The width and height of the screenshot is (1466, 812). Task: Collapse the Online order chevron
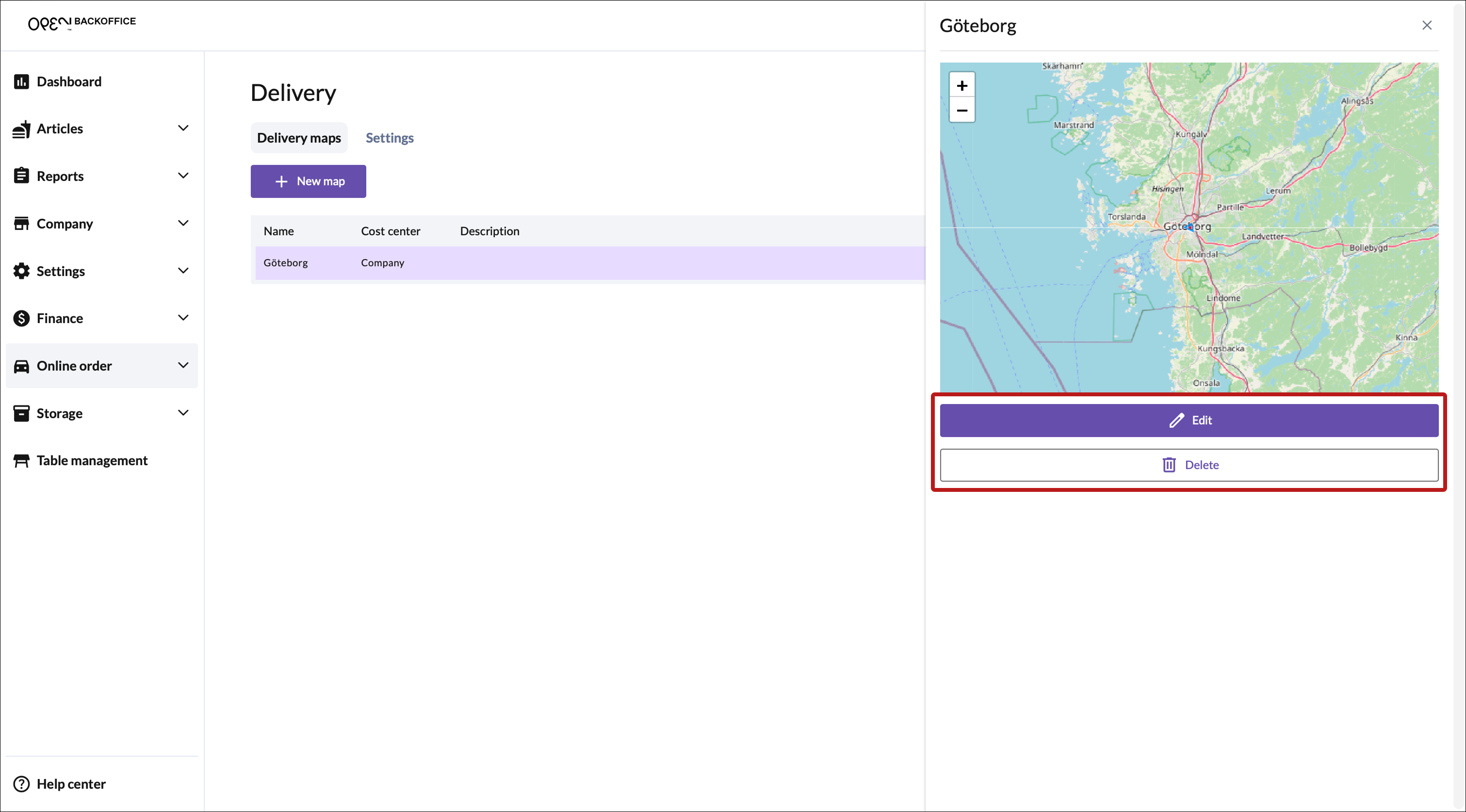pos(183,365)
